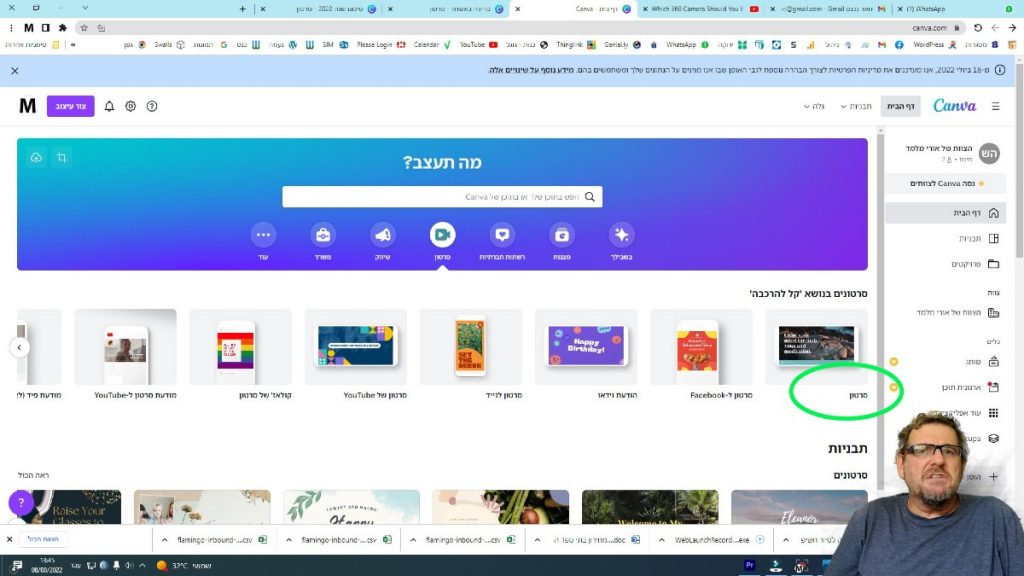Open the Calendar bookmark
This screenshot has height=576, width=1024.
point(431,44)
